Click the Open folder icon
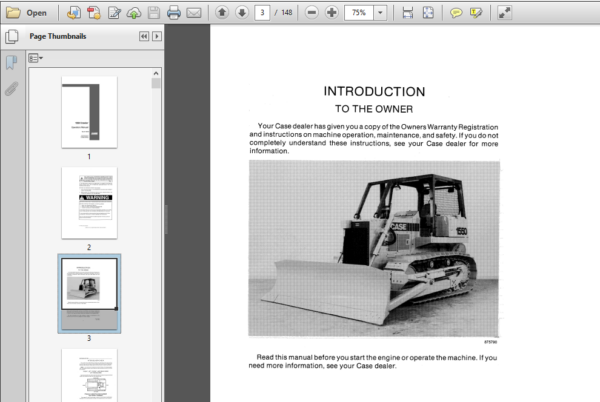Image resolution: width=600 pixels, height=402 pixels. 13,13
